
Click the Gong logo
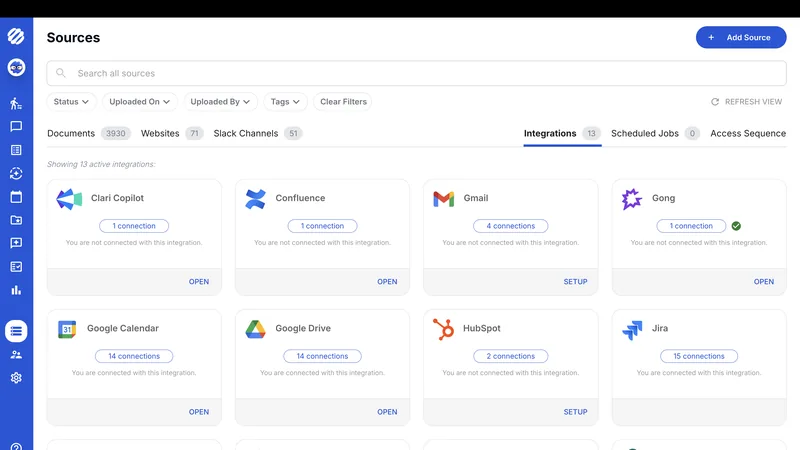point(632,199)
